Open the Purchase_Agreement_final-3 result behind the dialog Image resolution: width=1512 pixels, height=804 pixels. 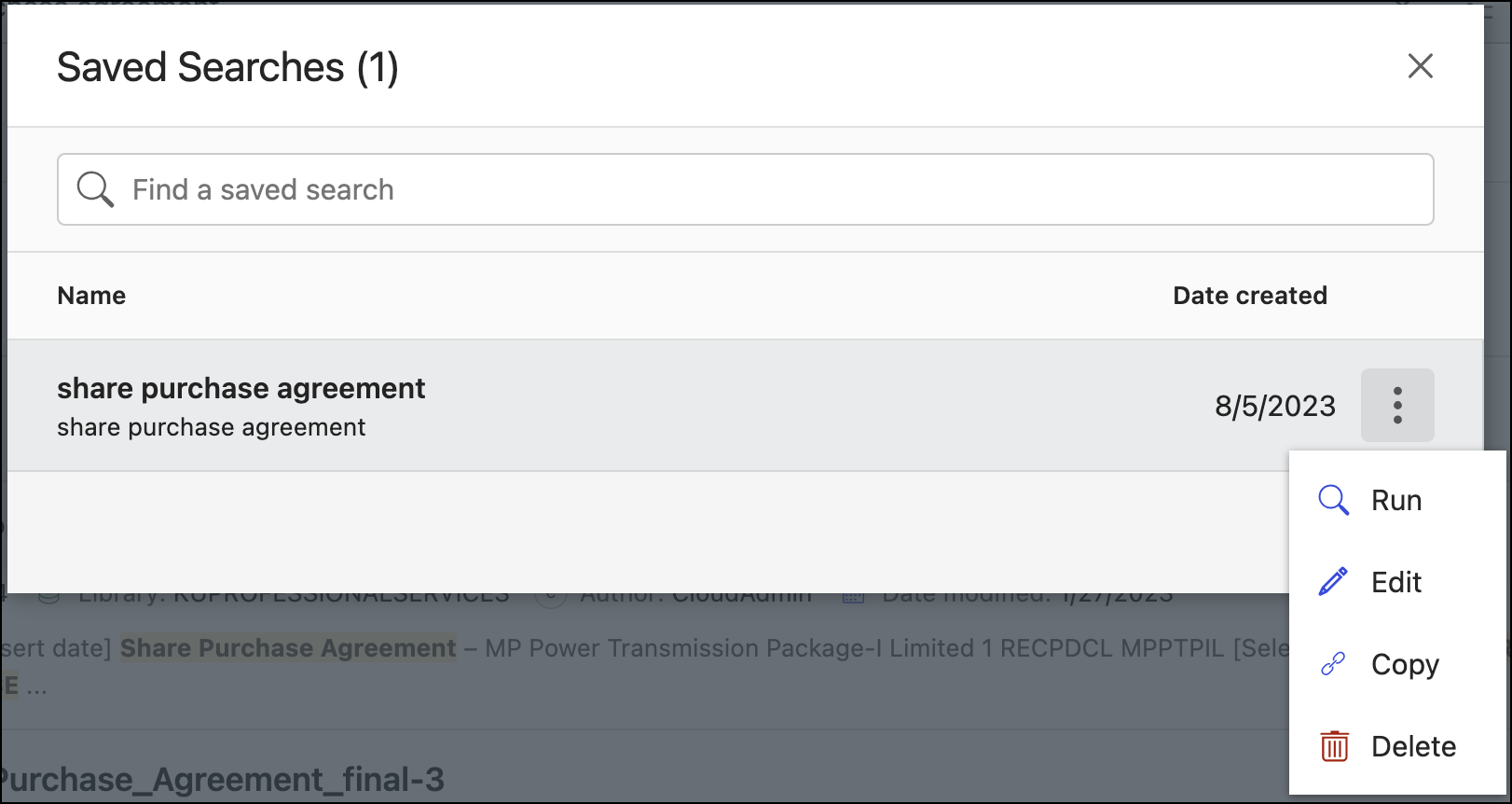tap(224, 780)
